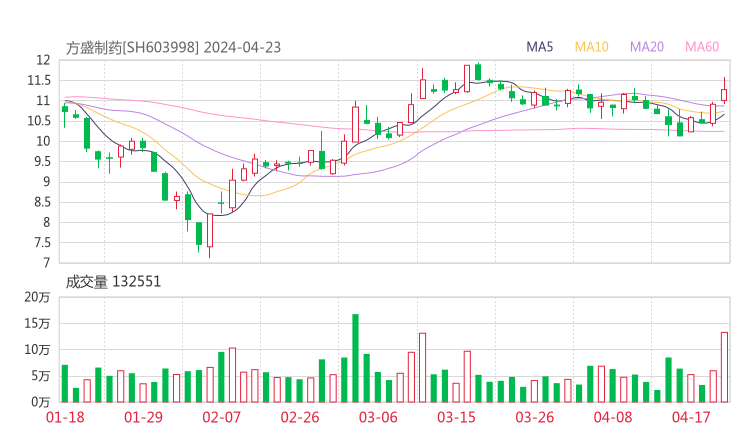The width and height of the screenshot is (740, 440).
Task: Click the 成交量 132551 volume label
Action: coord(113,282)
